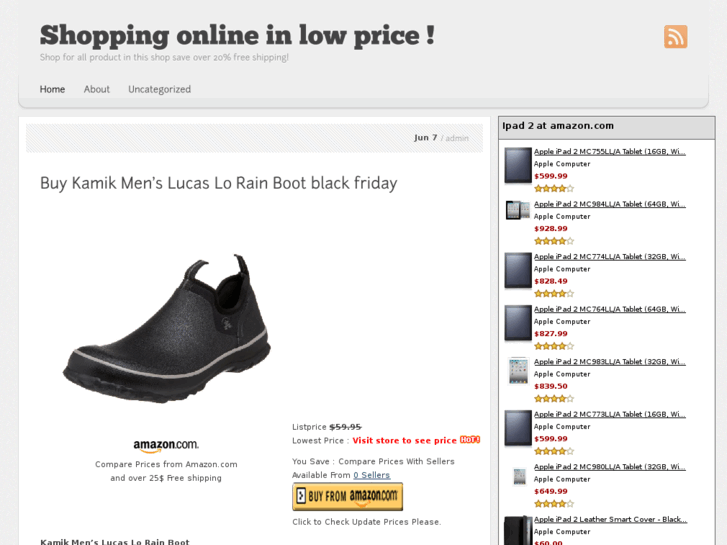Viewport: 727px width, 545px height.
Task: Open iPad 2 MC983LL/A white tablet thumbnail
Action: pyautogui.click(x=518, y=371)
